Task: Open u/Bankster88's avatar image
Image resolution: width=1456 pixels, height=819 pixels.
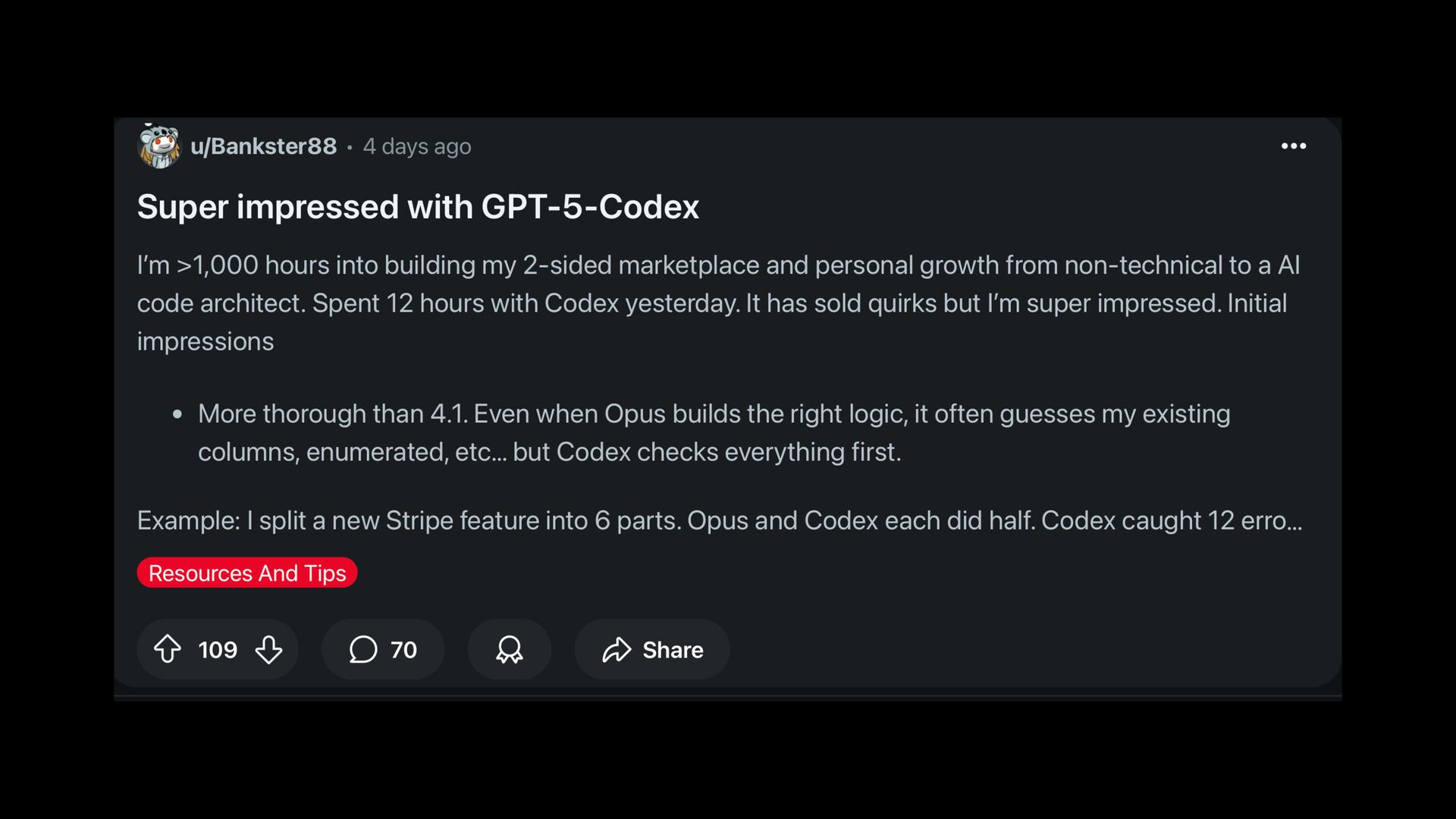Action: [x=159, y=146]
